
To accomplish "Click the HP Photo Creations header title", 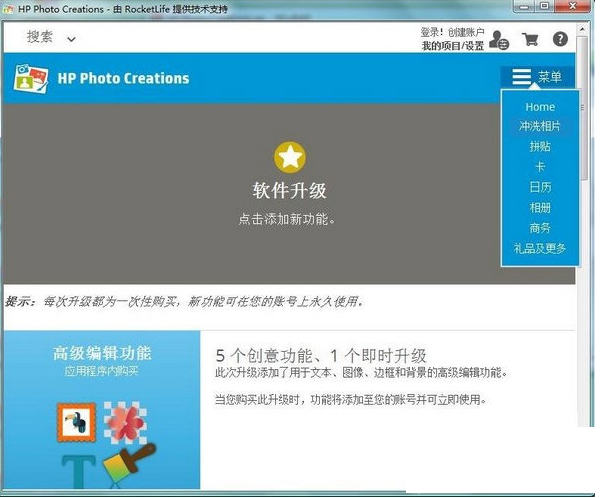I will coord(123,78).
